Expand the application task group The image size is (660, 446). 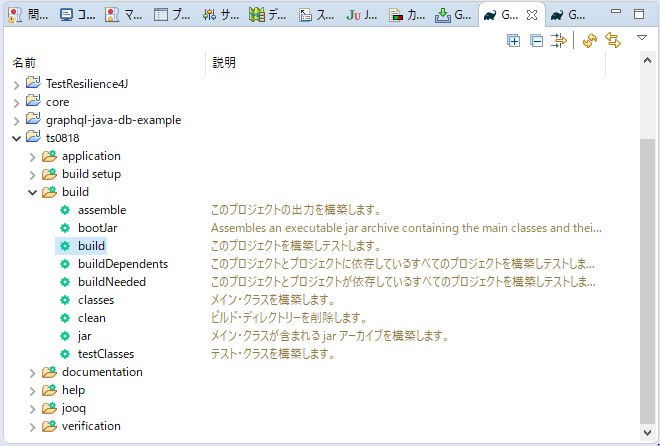(33, 158)
